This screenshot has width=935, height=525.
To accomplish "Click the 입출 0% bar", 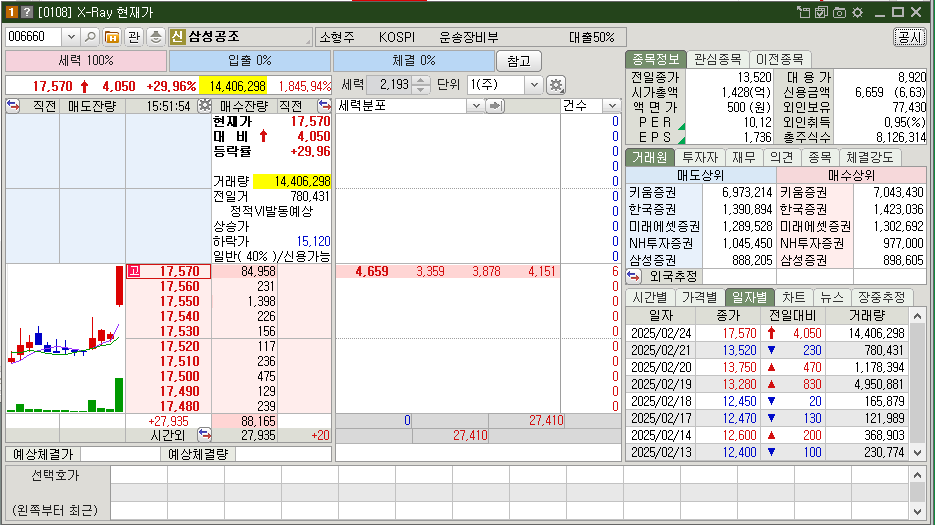I will 250,61.
